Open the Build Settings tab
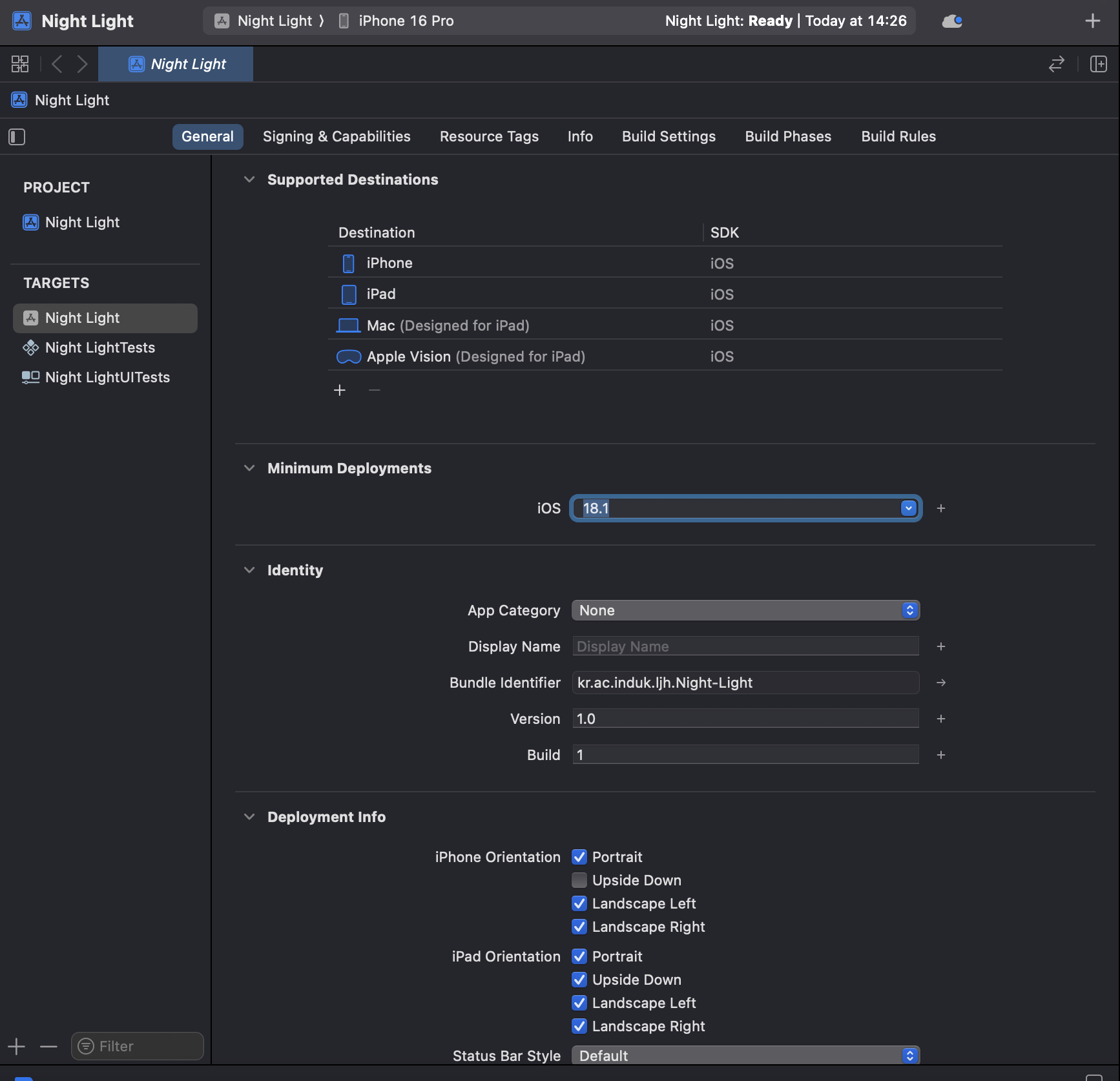1120x1081 pixels. pos(669,137)
